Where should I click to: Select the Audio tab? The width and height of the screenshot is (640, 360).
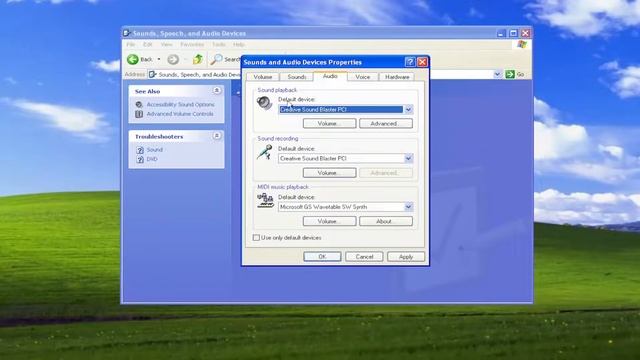330,76
